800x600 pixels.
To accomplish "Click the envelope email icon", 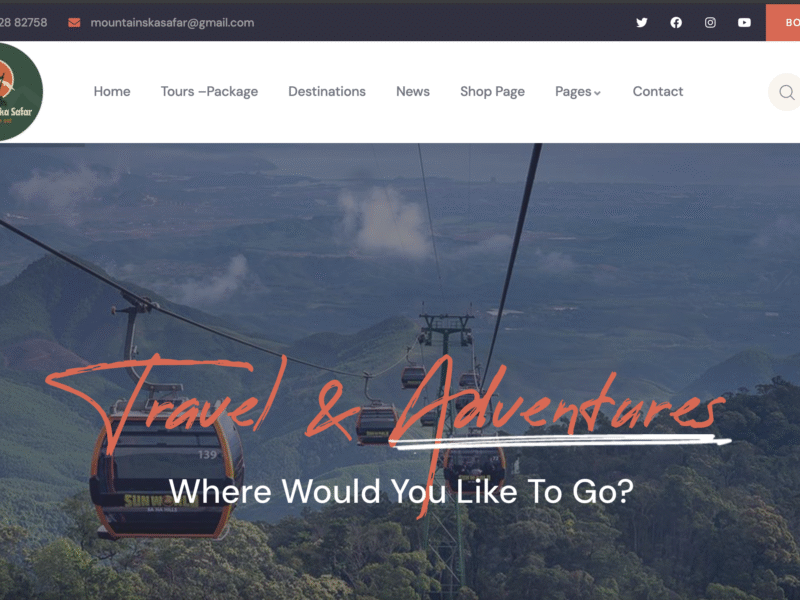I will pyautogui.click(x=74, y=22).
